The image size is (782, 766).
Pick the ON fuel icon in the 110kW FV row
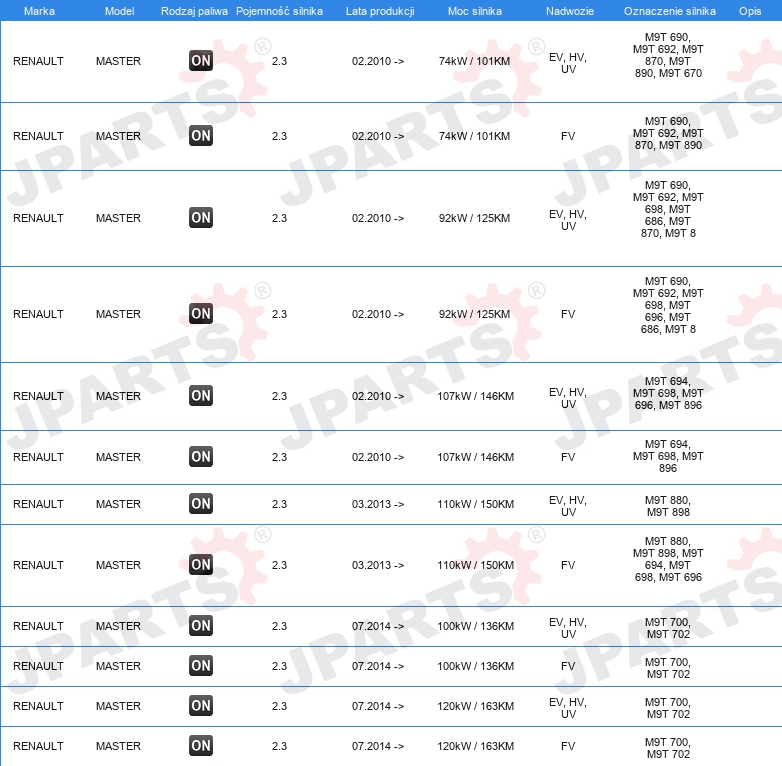(x=201, y=565)
